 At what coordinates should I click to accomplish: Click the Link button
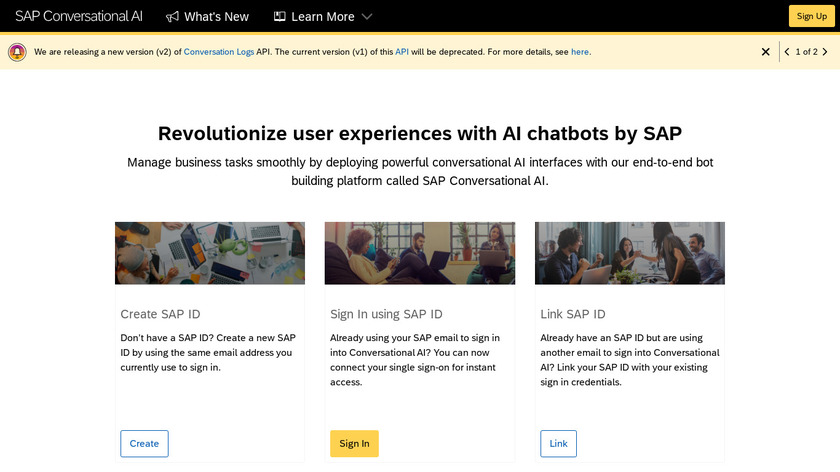(x=558, y=444)
